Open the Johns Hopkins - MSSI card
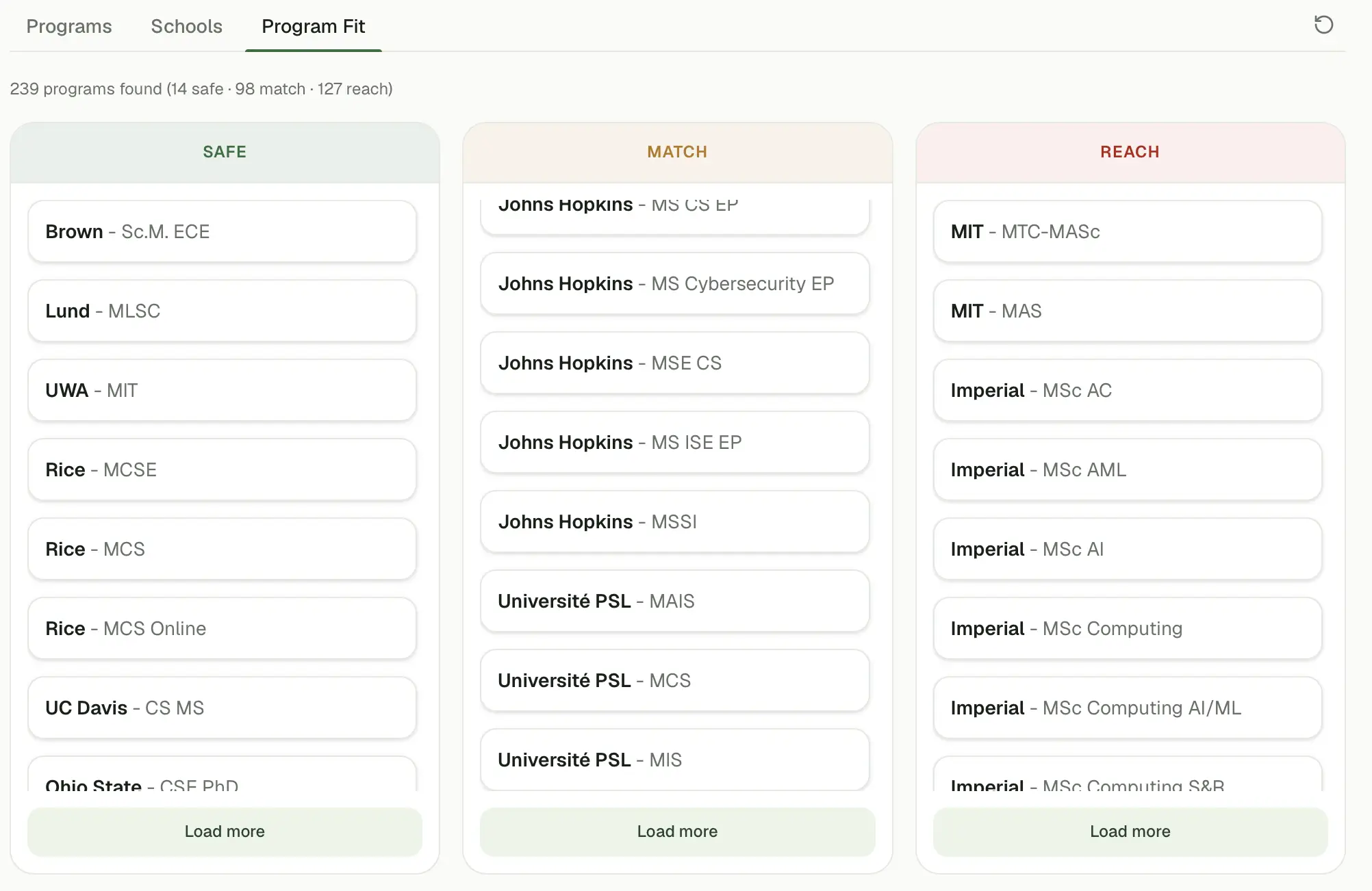 point(675,521)
